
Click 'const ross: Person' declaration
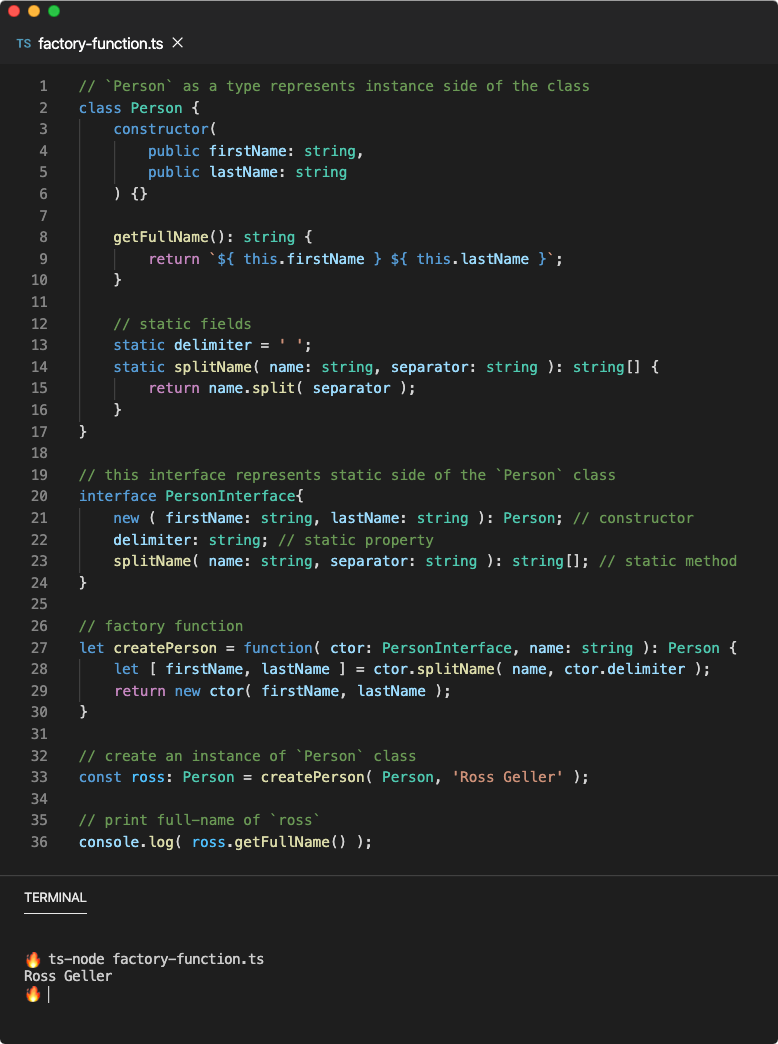click(157, 777)
